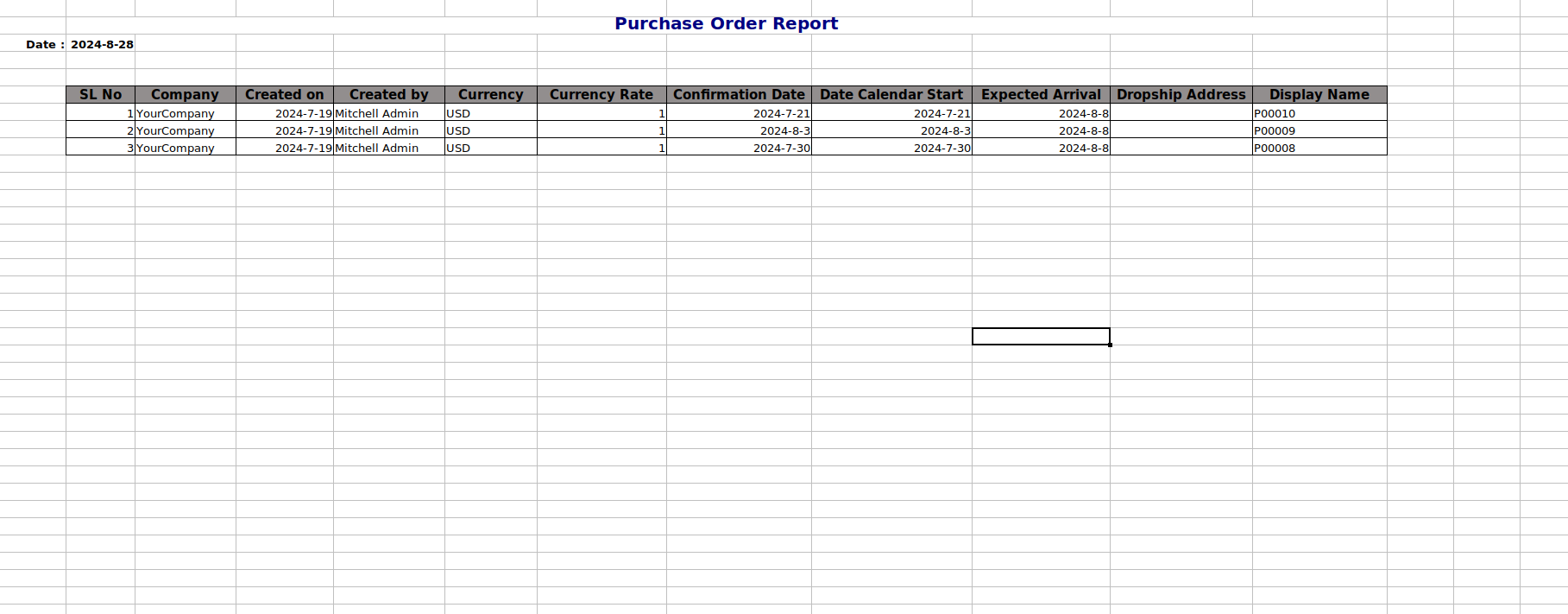The image size is (1568, 614).
Task: Click the Purchase Order Report title
Action: (x=726, y=24)
